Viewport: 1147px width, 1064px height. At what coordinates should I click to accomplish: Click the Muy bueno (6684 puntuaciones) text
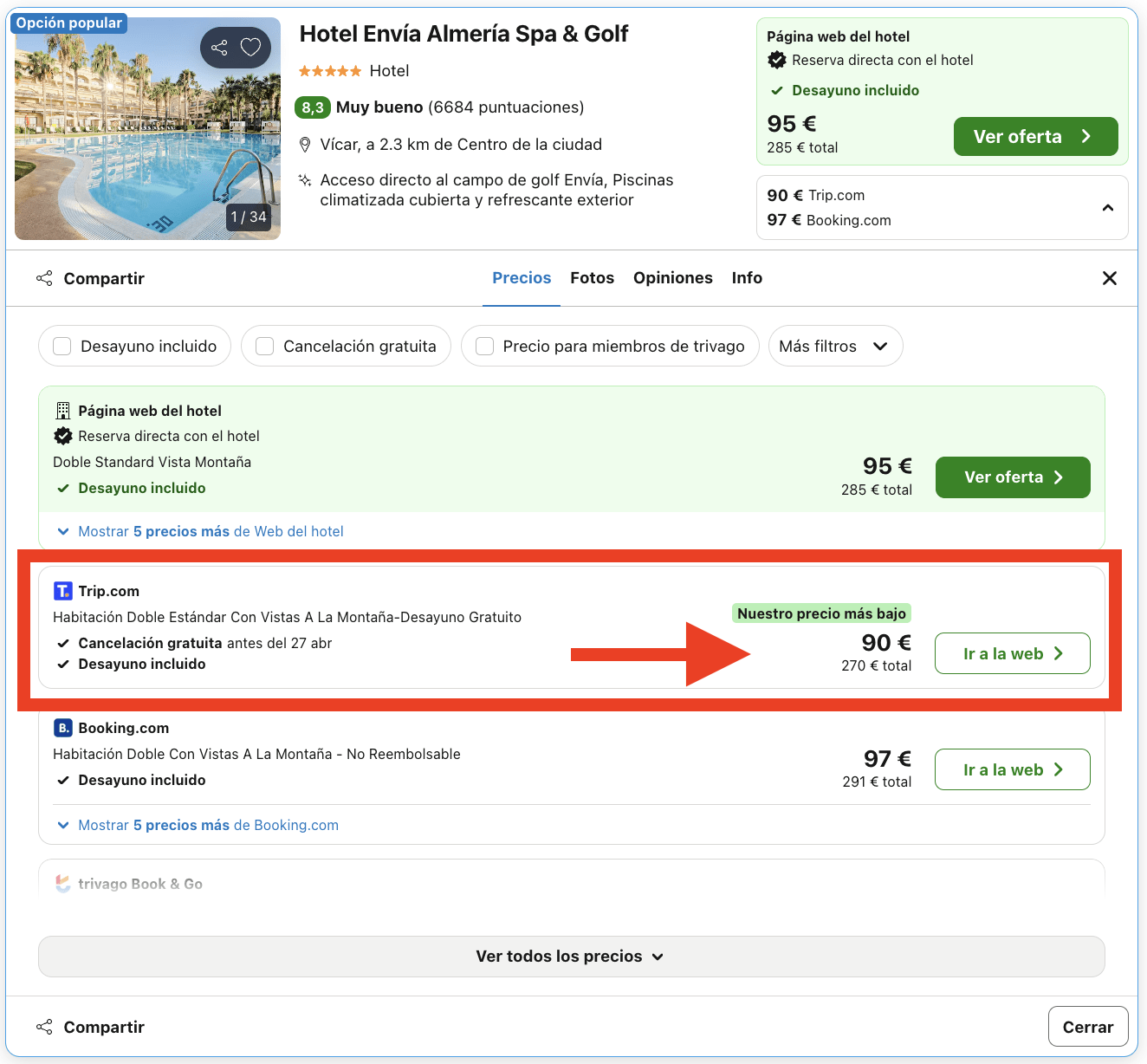(460, 107)
